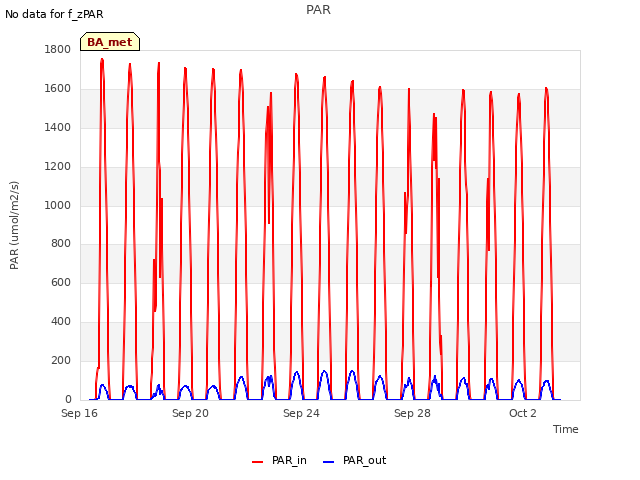The height and width of the screenshot is (480, 640).
Task: Click the Sep 20 x-axis tick label
Action: click(x=190, y=413)
